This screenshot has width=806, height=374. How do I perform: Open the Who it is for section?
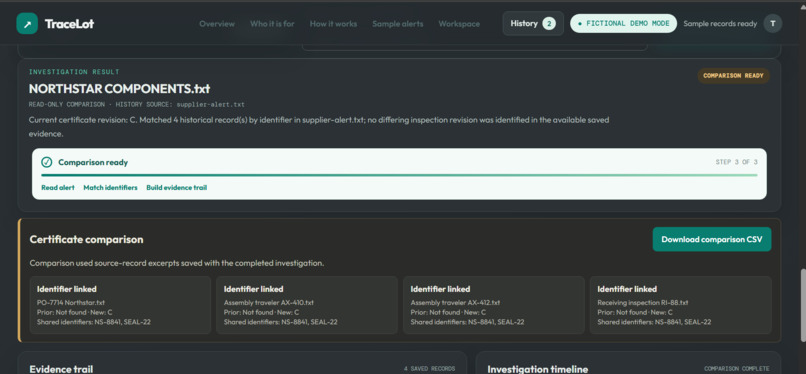point(272,24)
